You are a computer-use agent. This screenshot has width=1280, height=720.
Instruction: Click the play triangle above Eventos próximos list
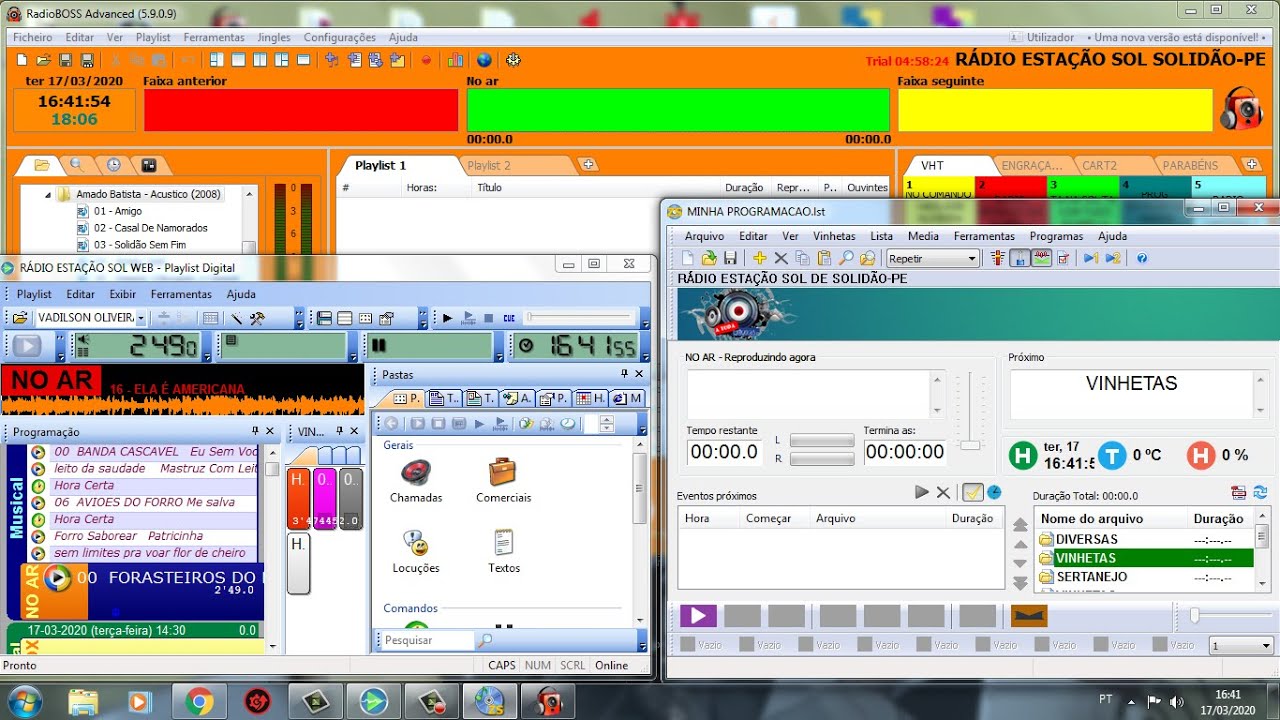click(x=922, y=492)
